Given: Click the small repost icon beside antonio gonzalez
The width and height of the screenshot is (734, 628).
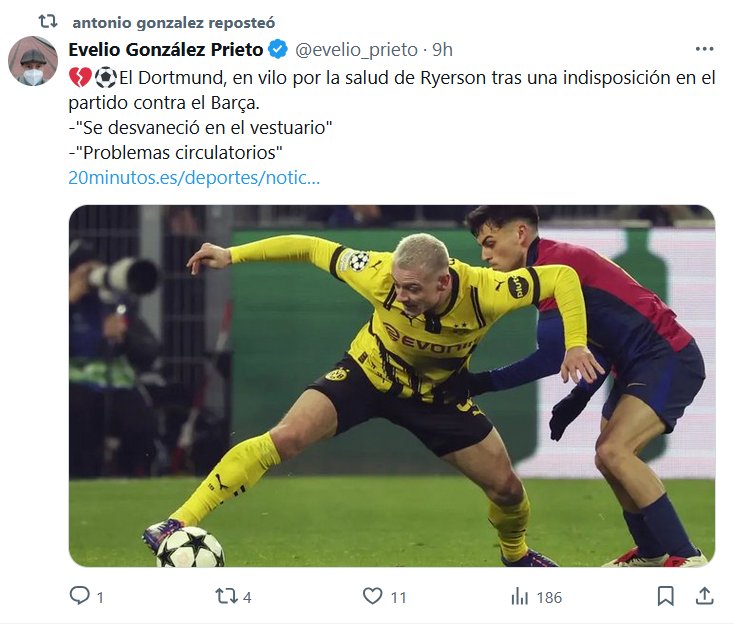Looking at the screenshot, I should click(x=48, y=21).
